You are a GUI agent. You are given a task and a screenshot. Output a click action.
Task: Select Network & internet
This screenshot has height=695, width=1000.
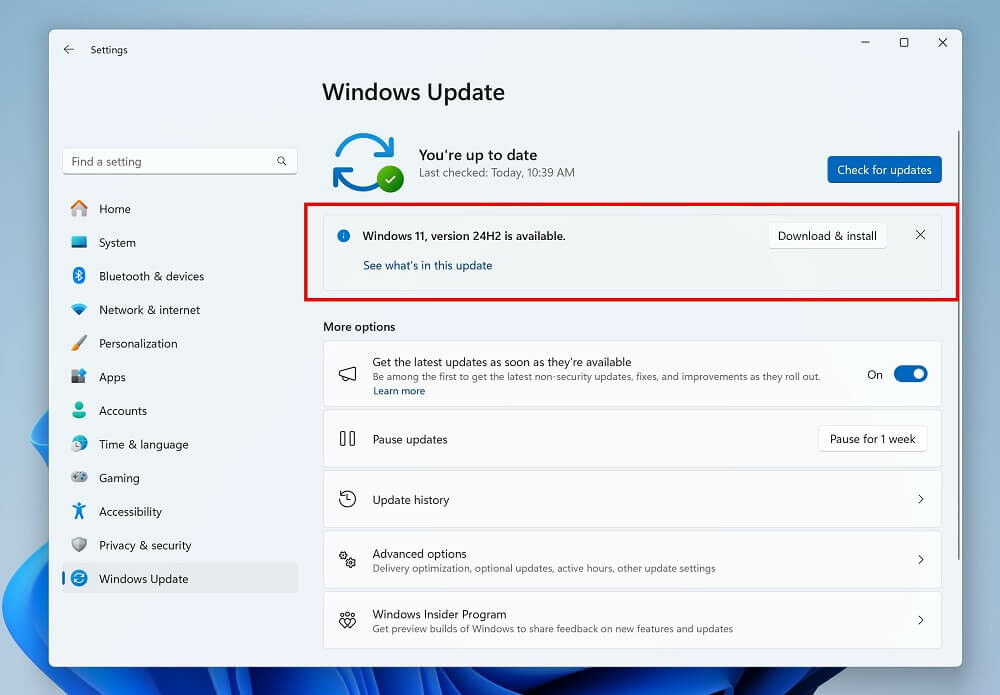tap(180, 310)
